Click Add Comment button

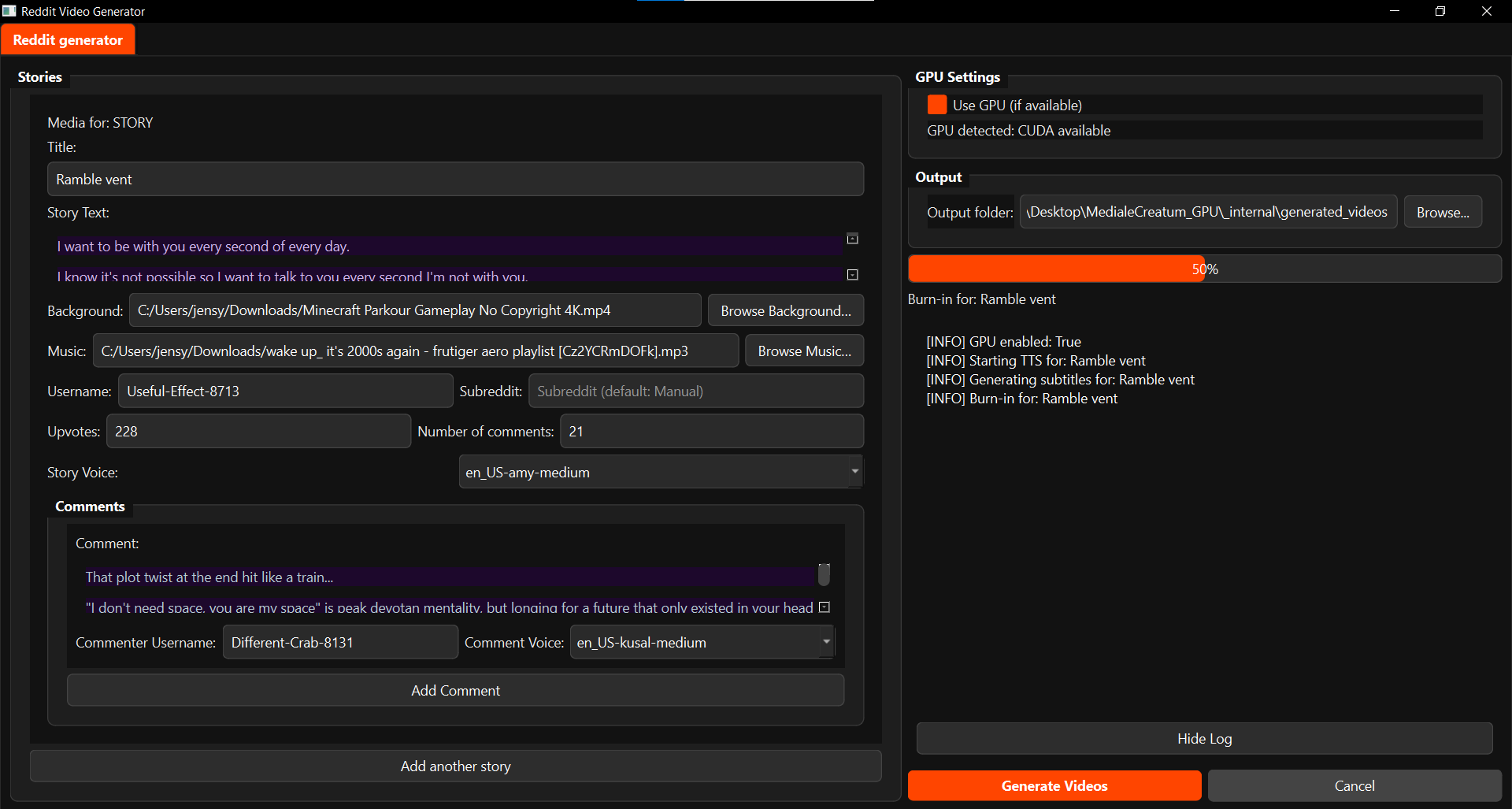point(455,690)
